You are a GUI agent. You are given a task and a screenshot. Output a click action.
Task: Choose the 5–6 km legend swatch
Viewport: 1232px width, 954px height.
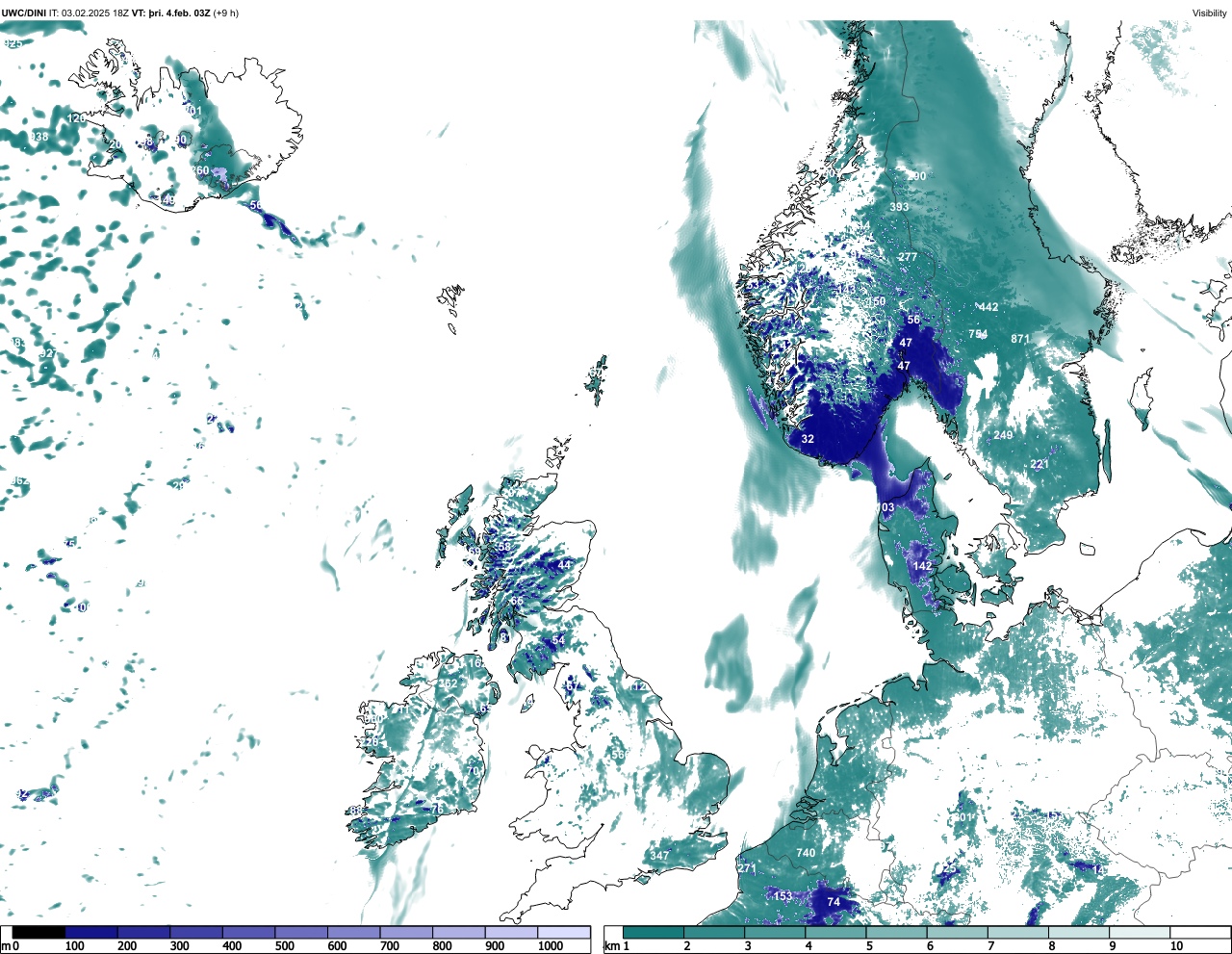[896, 933]
